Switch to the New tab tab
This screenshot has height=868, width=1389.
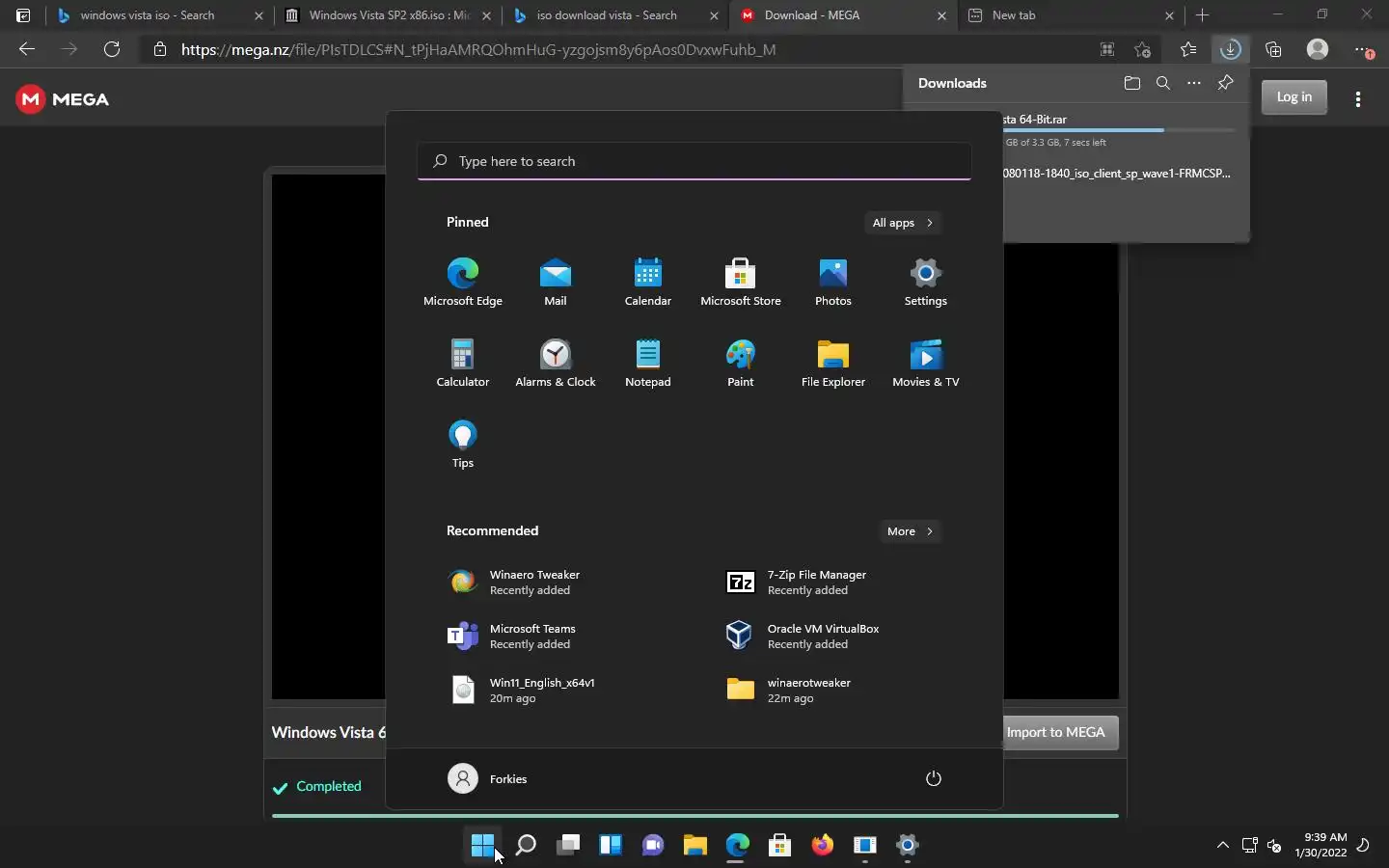(1072, 15)
